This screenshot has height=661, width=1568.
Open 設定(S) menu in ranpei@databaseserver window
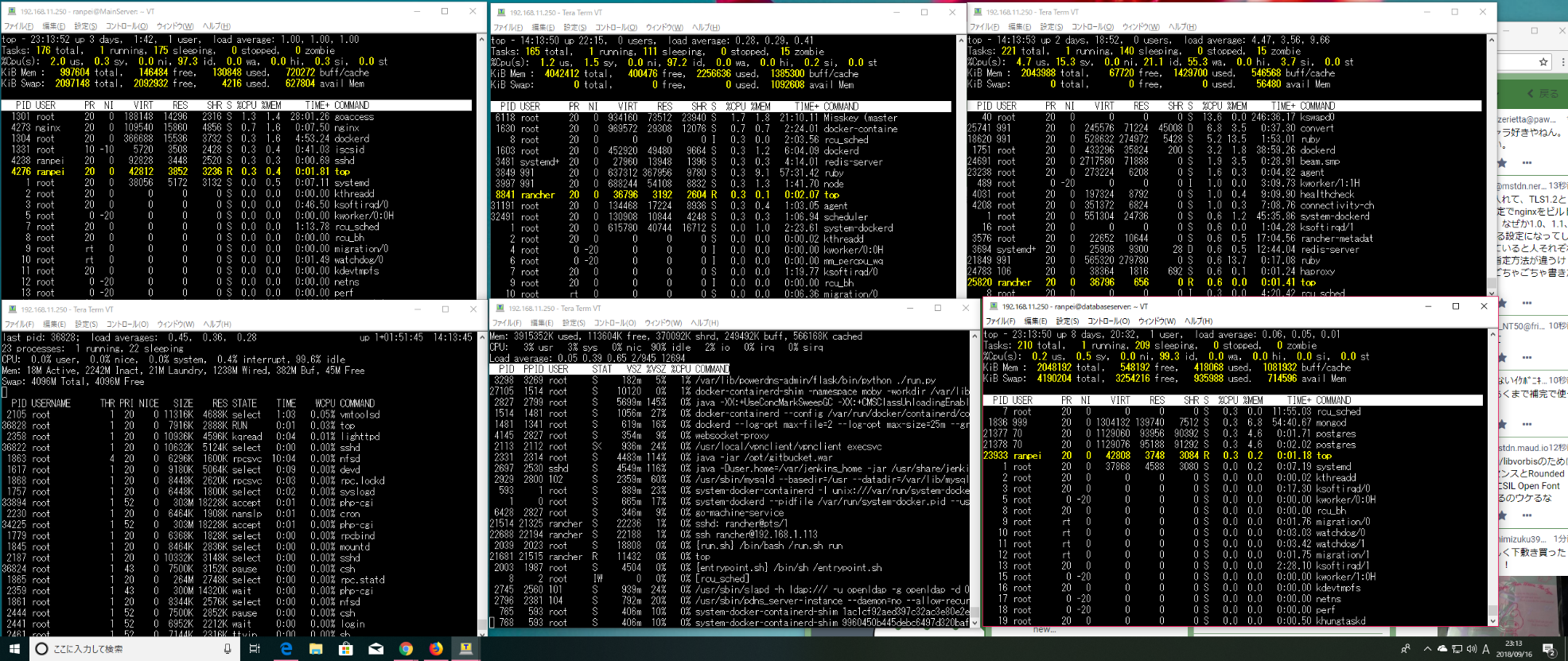[x=1067, y=321]
